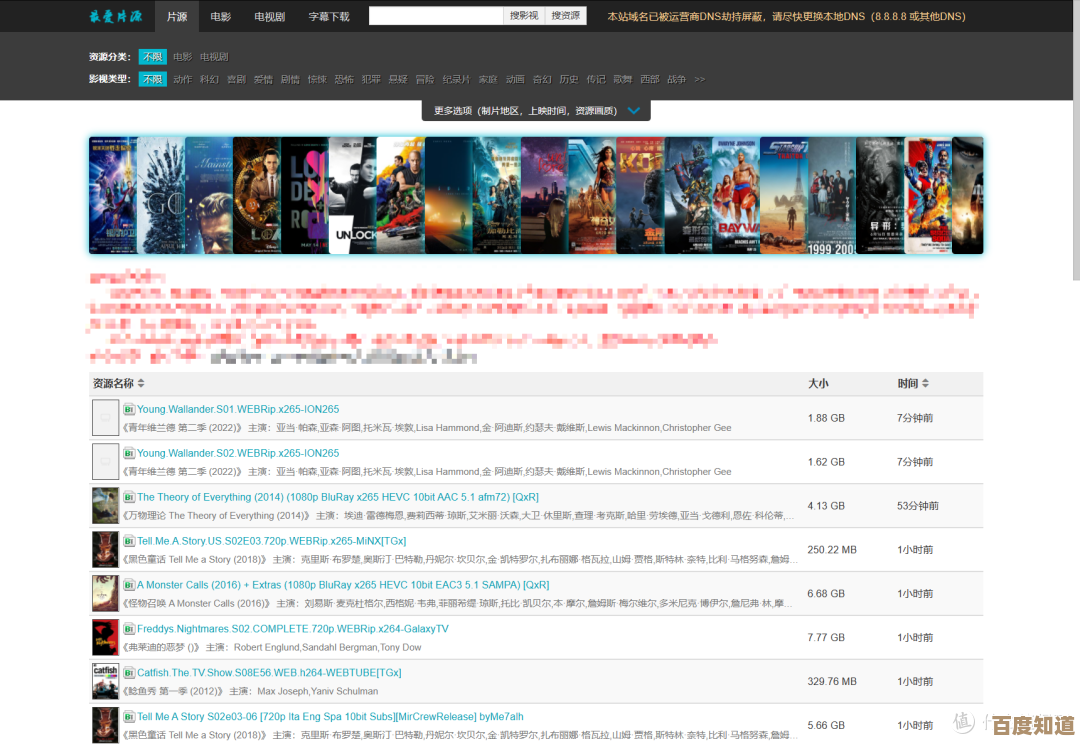Click the BT icon beside A Monster Calls
This screenshot has height=744, width=1080.
pyautogui.click(x=129, y=585)
